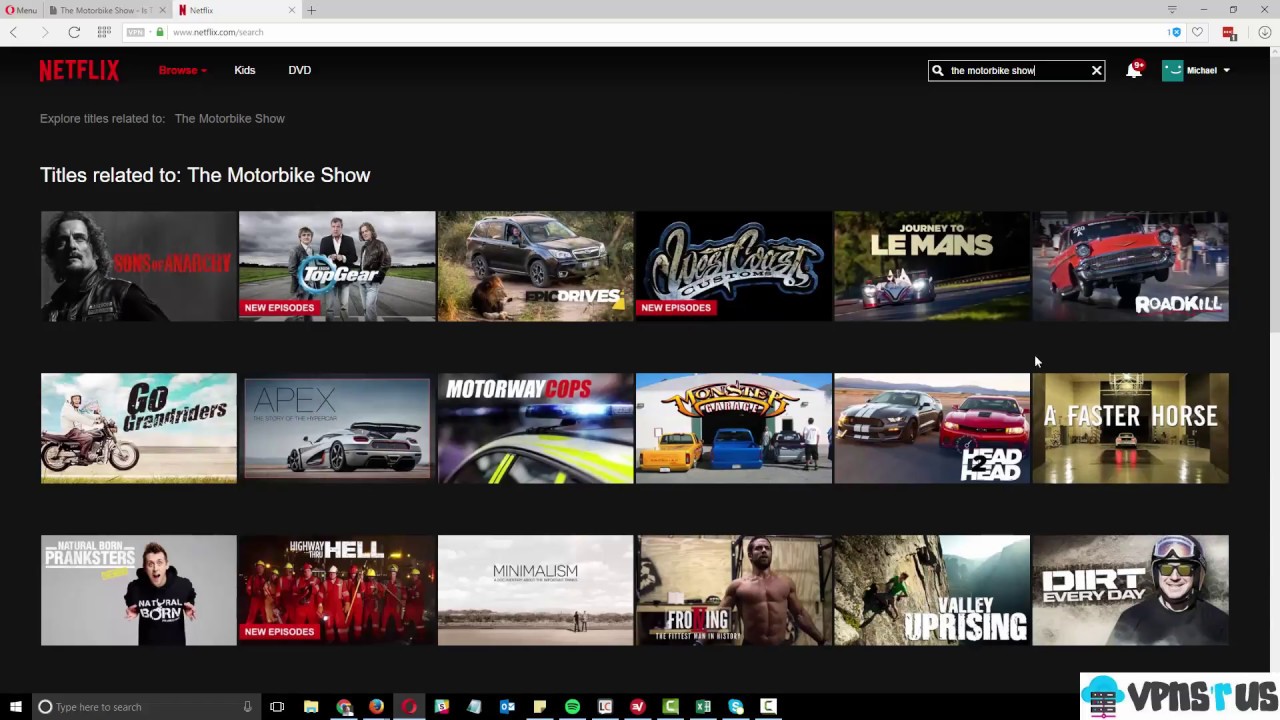
Task: Open the Apex hypercar title
Action: pos(337,428)
